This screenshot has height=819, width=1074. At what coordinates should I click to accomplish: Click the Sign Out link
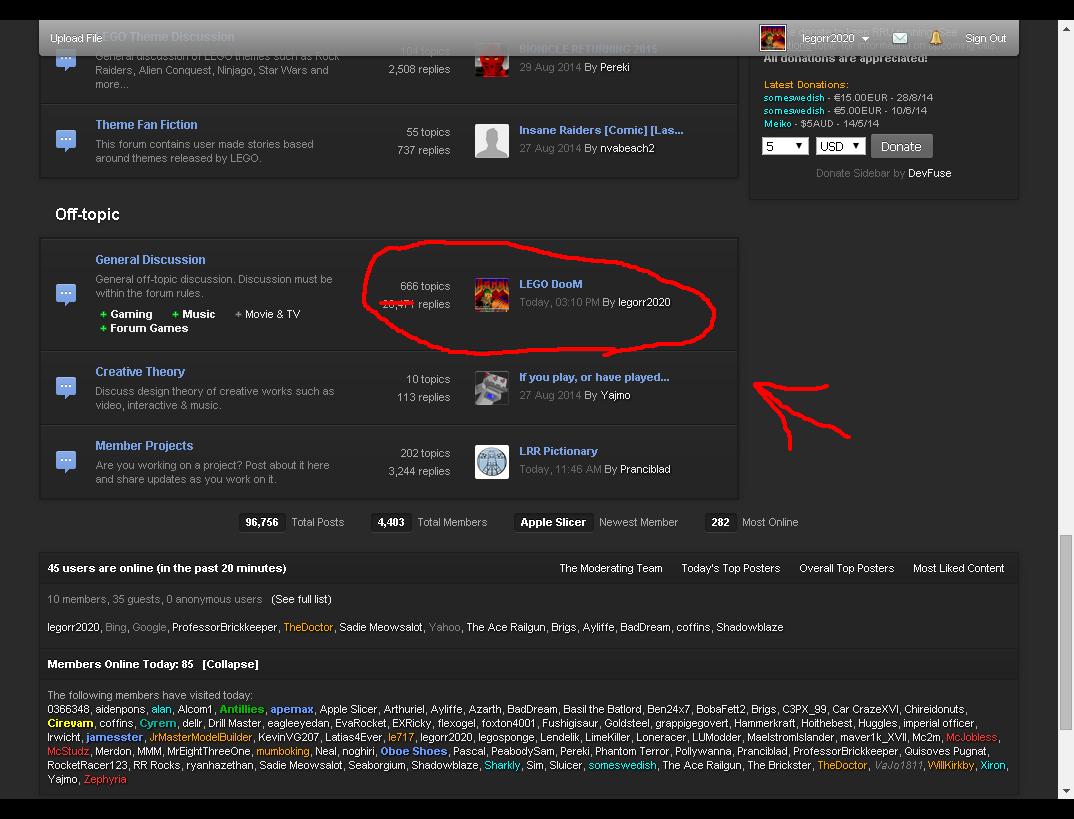[x=986, y=38]
